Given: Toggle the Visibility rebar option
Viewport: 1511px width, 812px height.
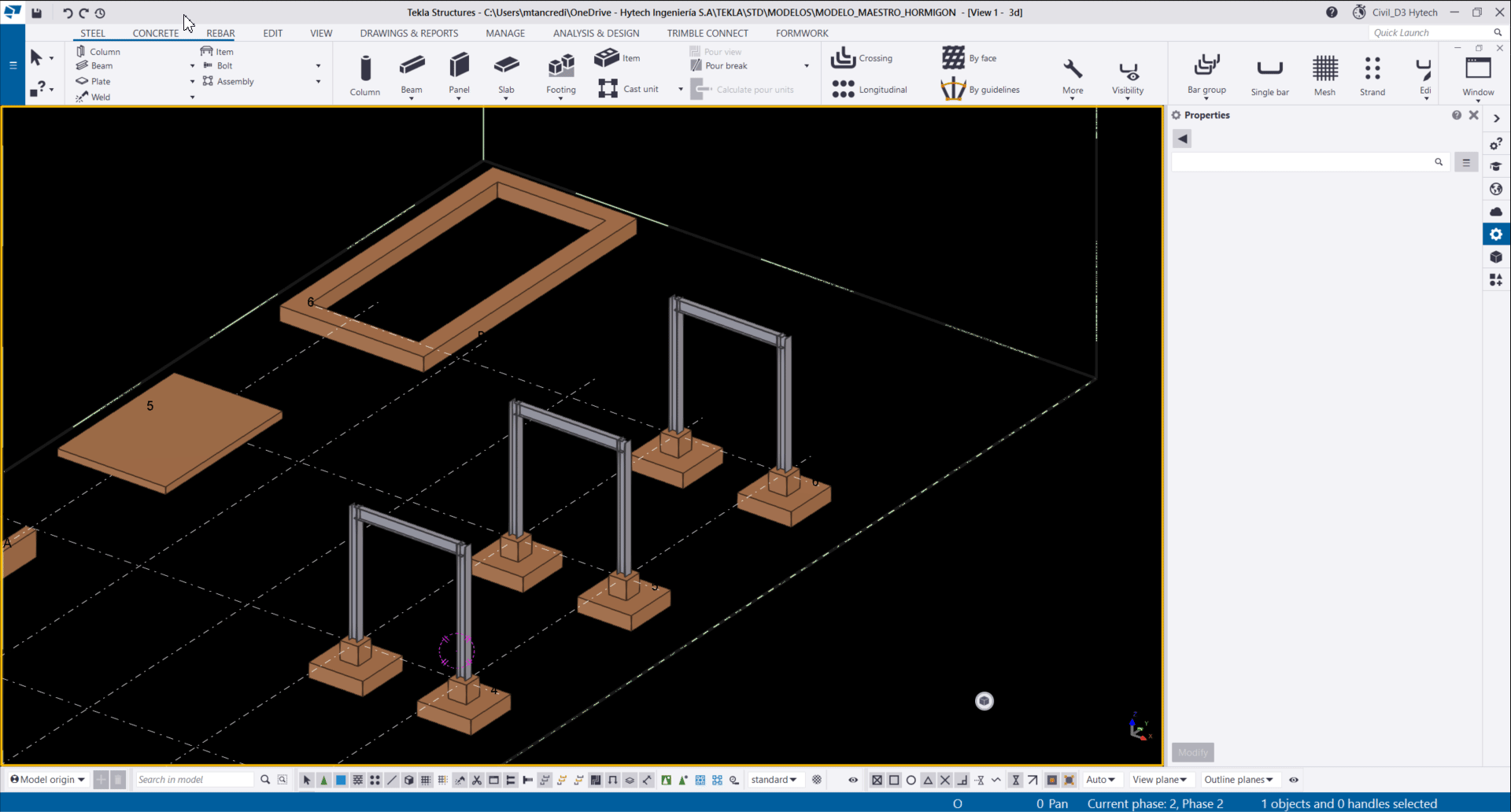Looking at the screenshot, I should 1128,75.
